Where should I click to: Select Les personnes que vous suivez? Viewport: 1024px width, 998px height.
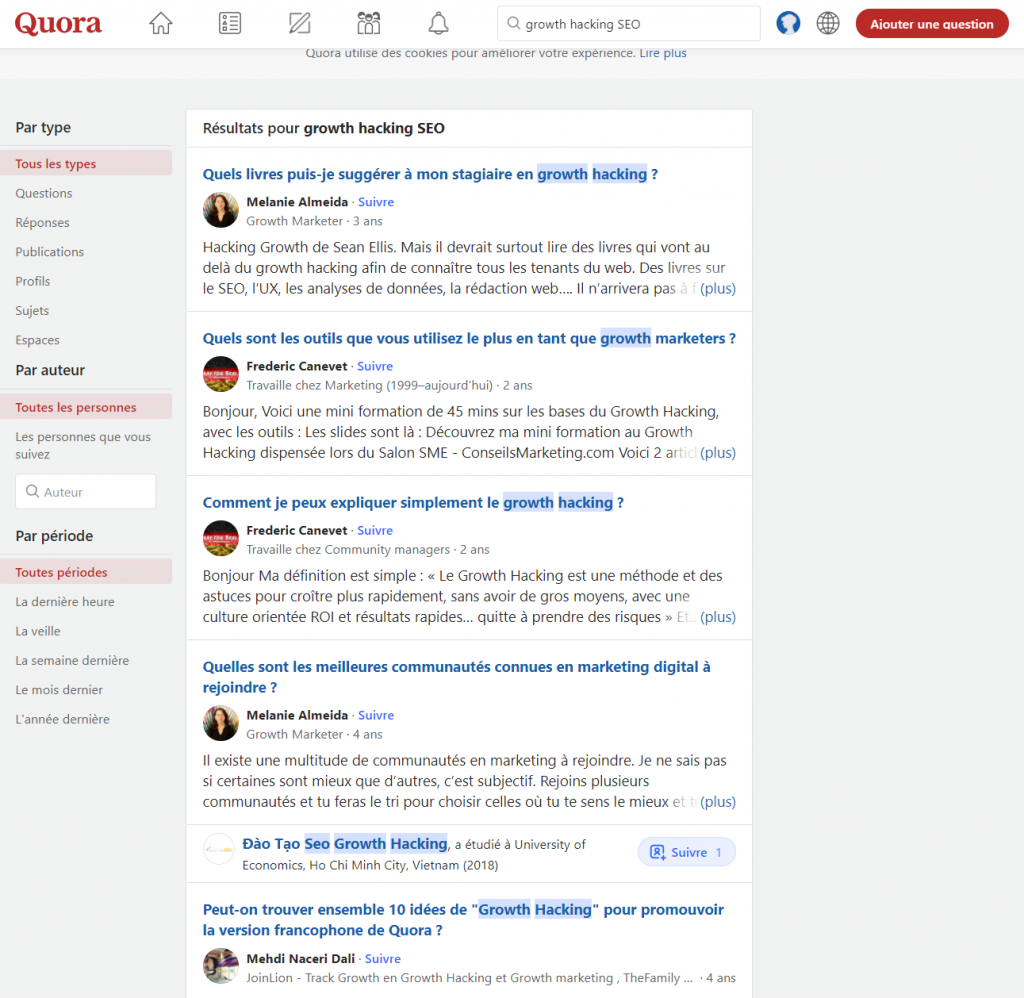pyautogui.click(x=83, y=445)
